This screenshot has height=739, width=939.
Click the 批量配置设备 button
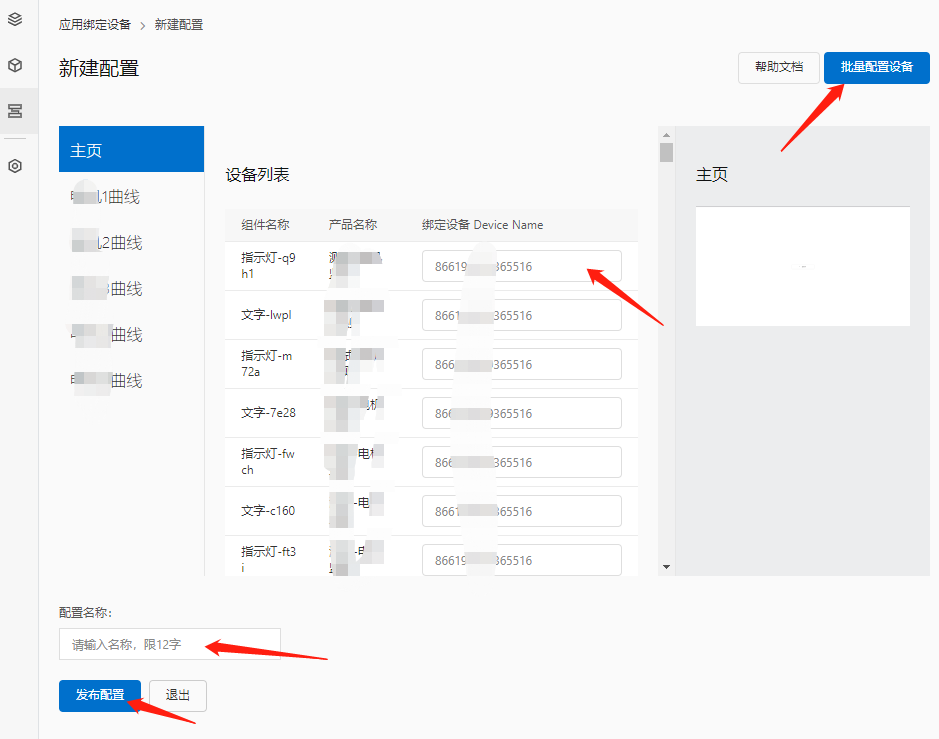click(x=876, y=67)
